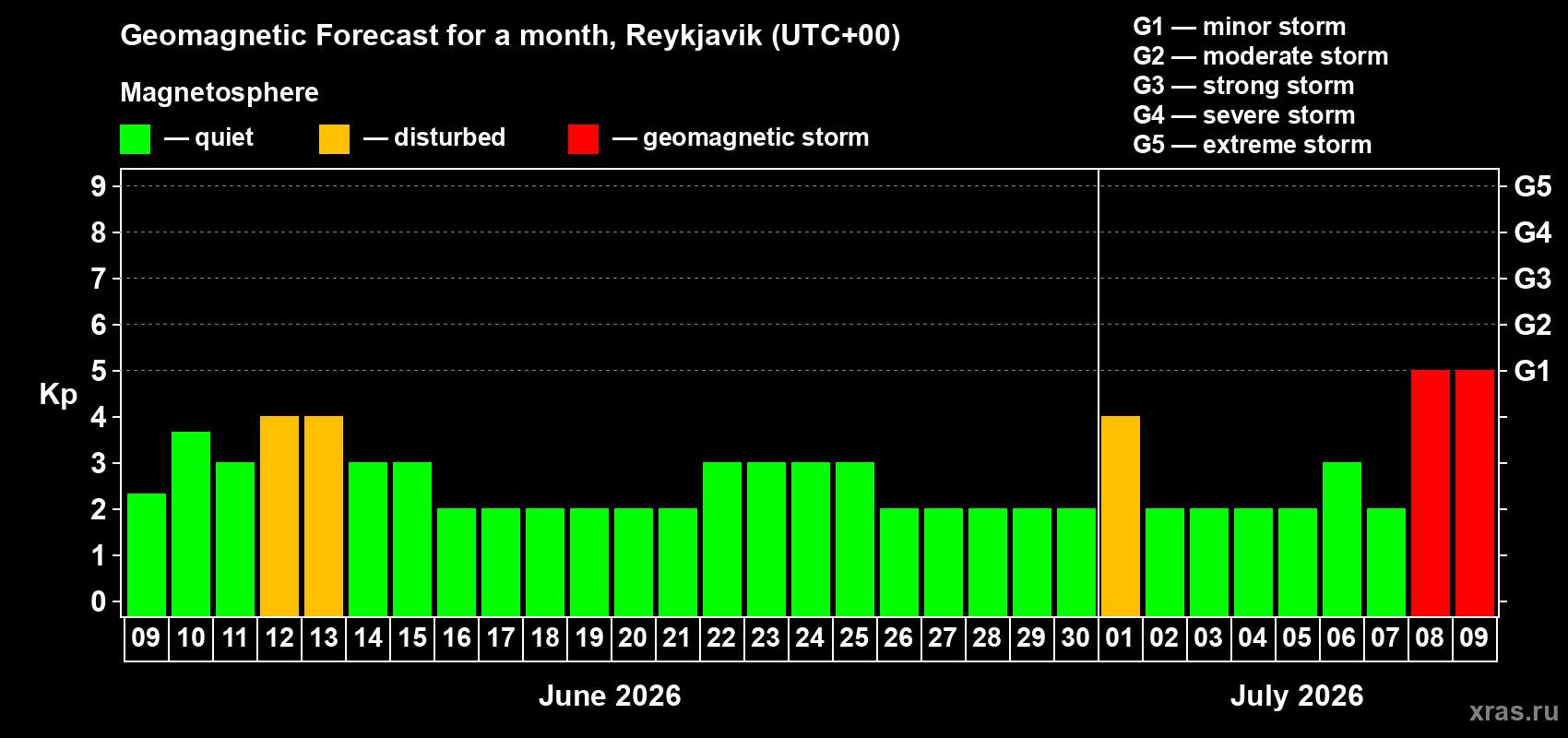The width and height of the screenshot is (1568, 738).
Task: Click date label 03 in July
Action: click(1209, 638)
